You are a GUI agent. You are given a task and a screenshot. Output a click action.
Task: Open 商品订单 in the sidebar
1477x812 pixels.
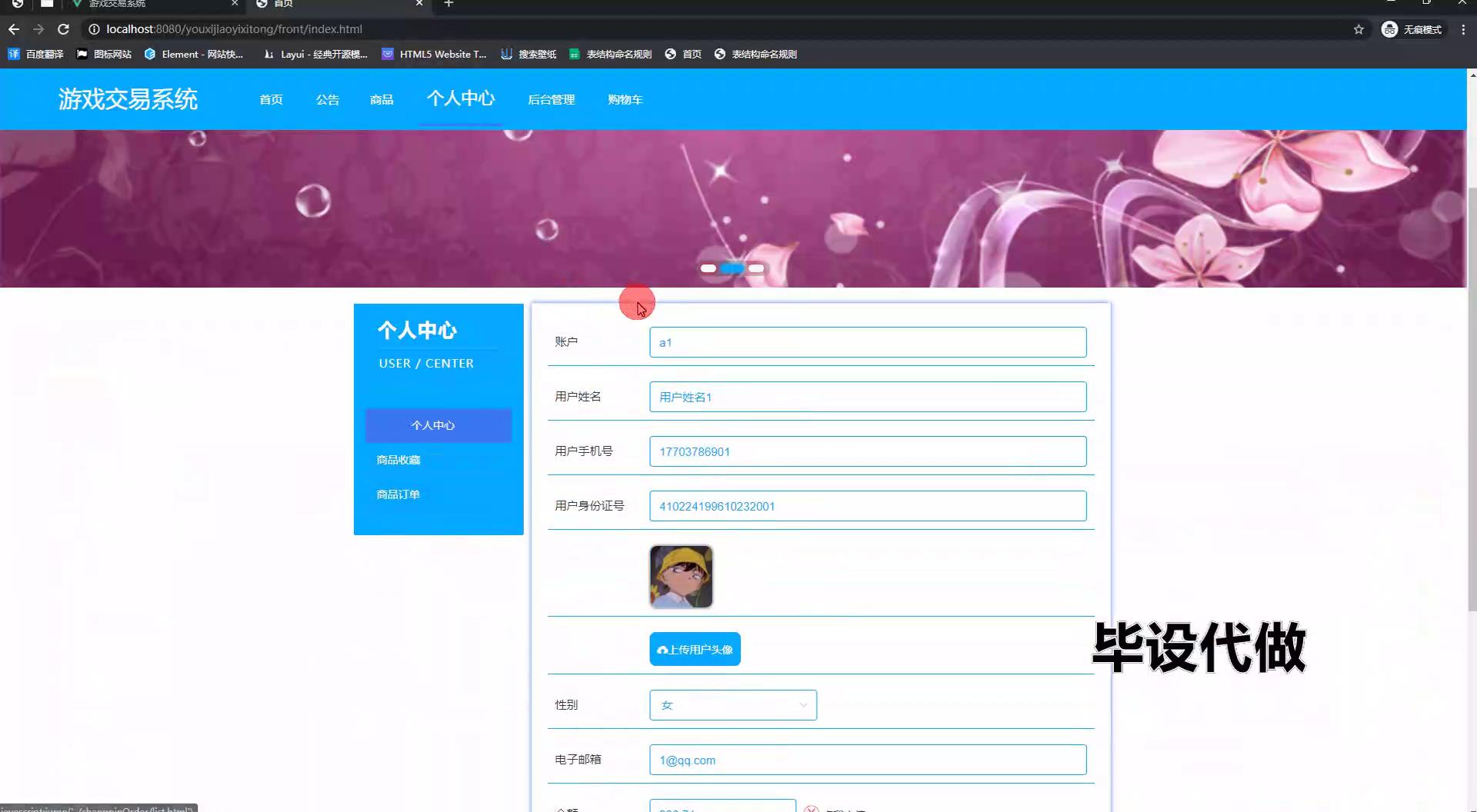click(x=398, y=494)
